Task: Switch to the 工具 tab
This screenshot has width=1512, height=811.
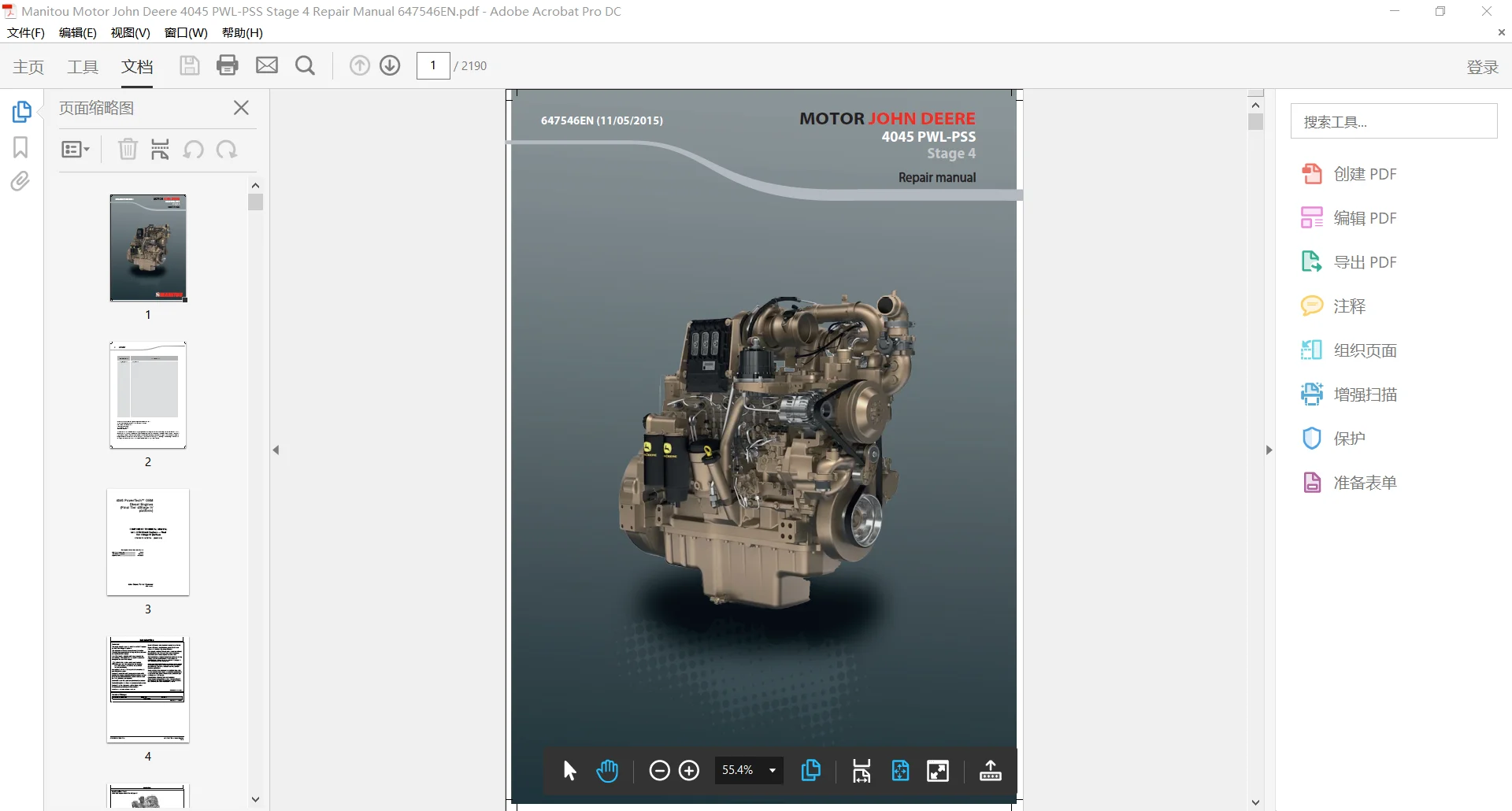Action: [83, 67]
